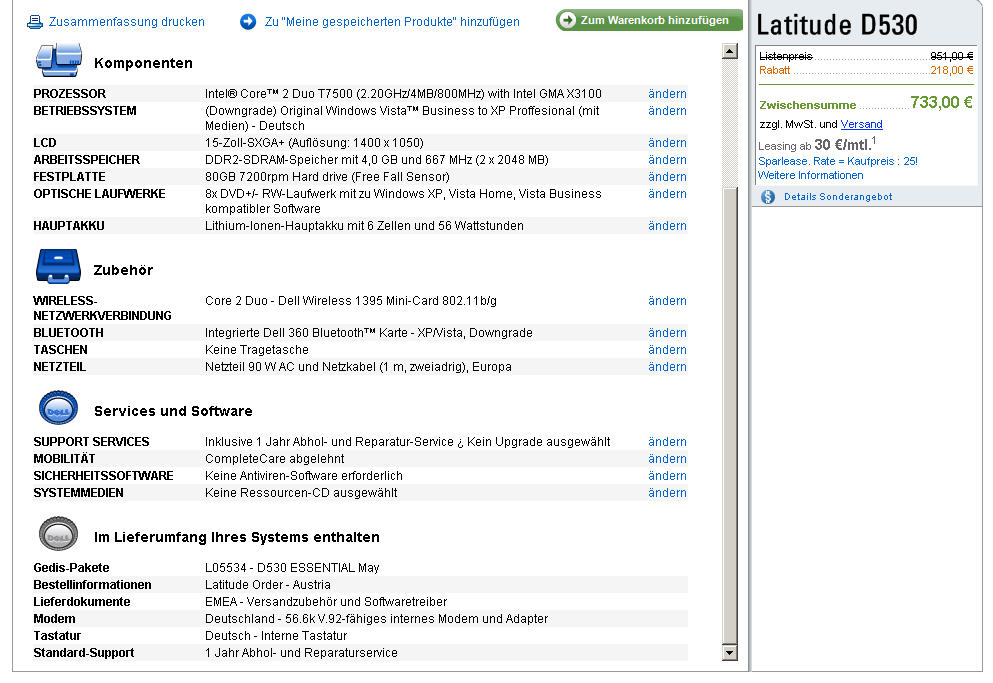The height and width of the screenshot is (683, 993).
Task: Open Zusammenfassung drucken link
Action: coord(127,22)
